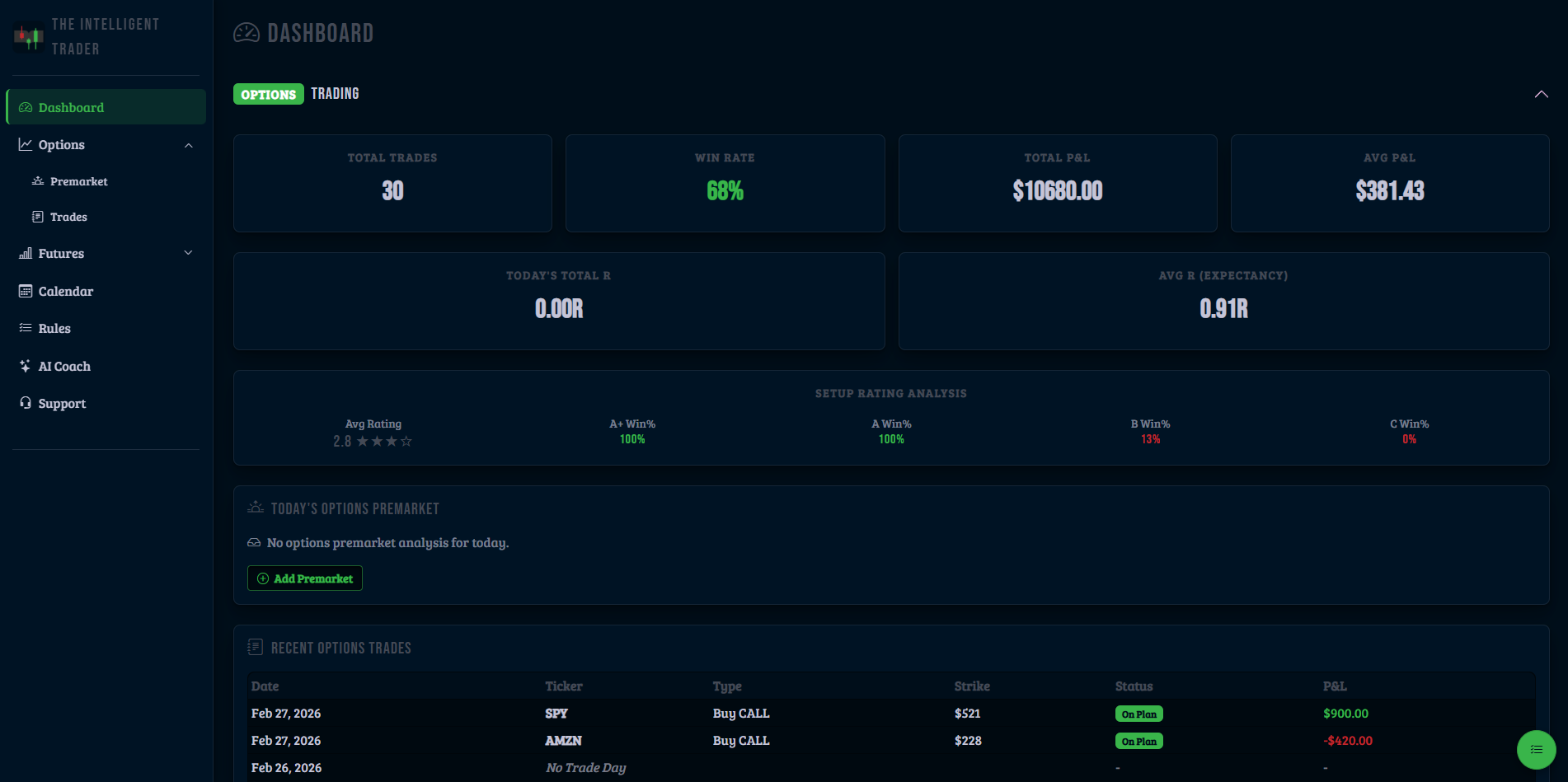
Task: Click the SPY ticker in recent trades
Action: (x=556, y=714)
